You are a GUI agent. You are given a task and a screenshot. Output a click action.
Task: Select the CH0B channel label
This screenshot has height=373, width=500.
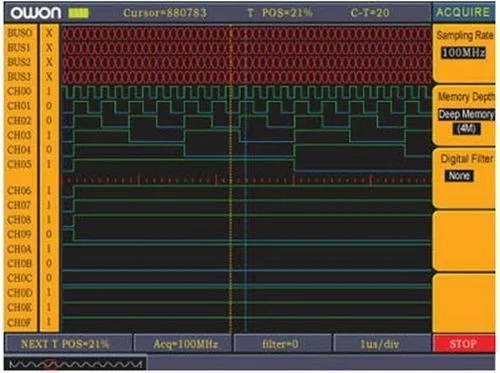(x=19, y=263)
